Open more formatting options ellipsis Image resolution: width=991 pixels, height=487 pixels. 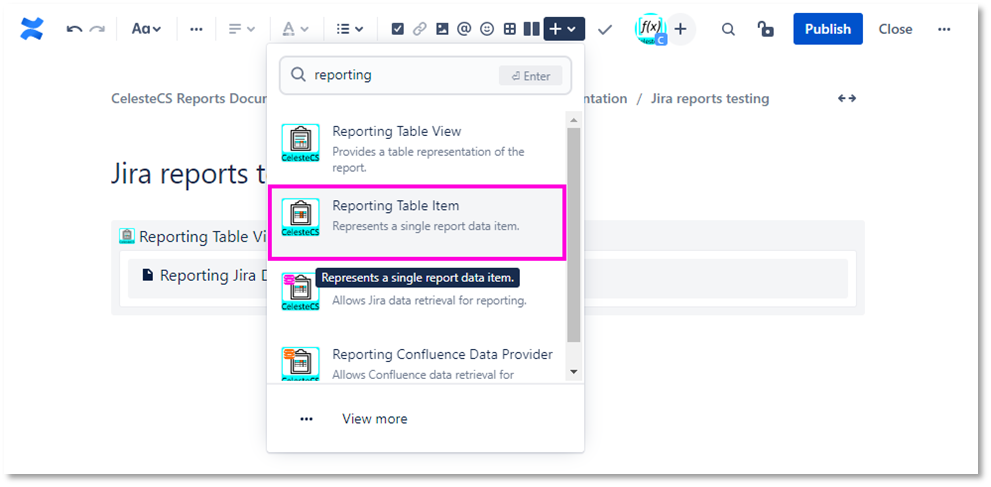pyautogui.click(x=197, y=29)
